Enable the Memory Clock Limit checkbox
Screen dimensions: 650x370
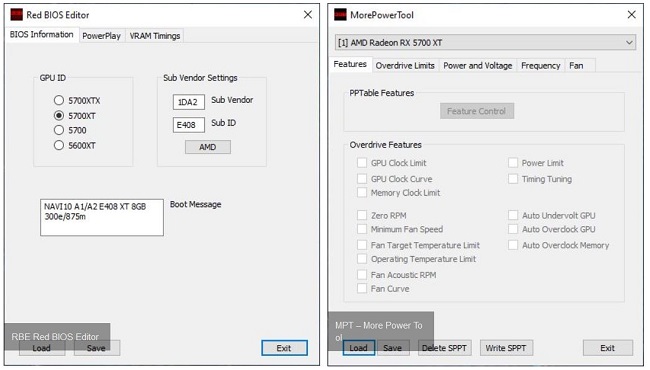coord(362,193)
